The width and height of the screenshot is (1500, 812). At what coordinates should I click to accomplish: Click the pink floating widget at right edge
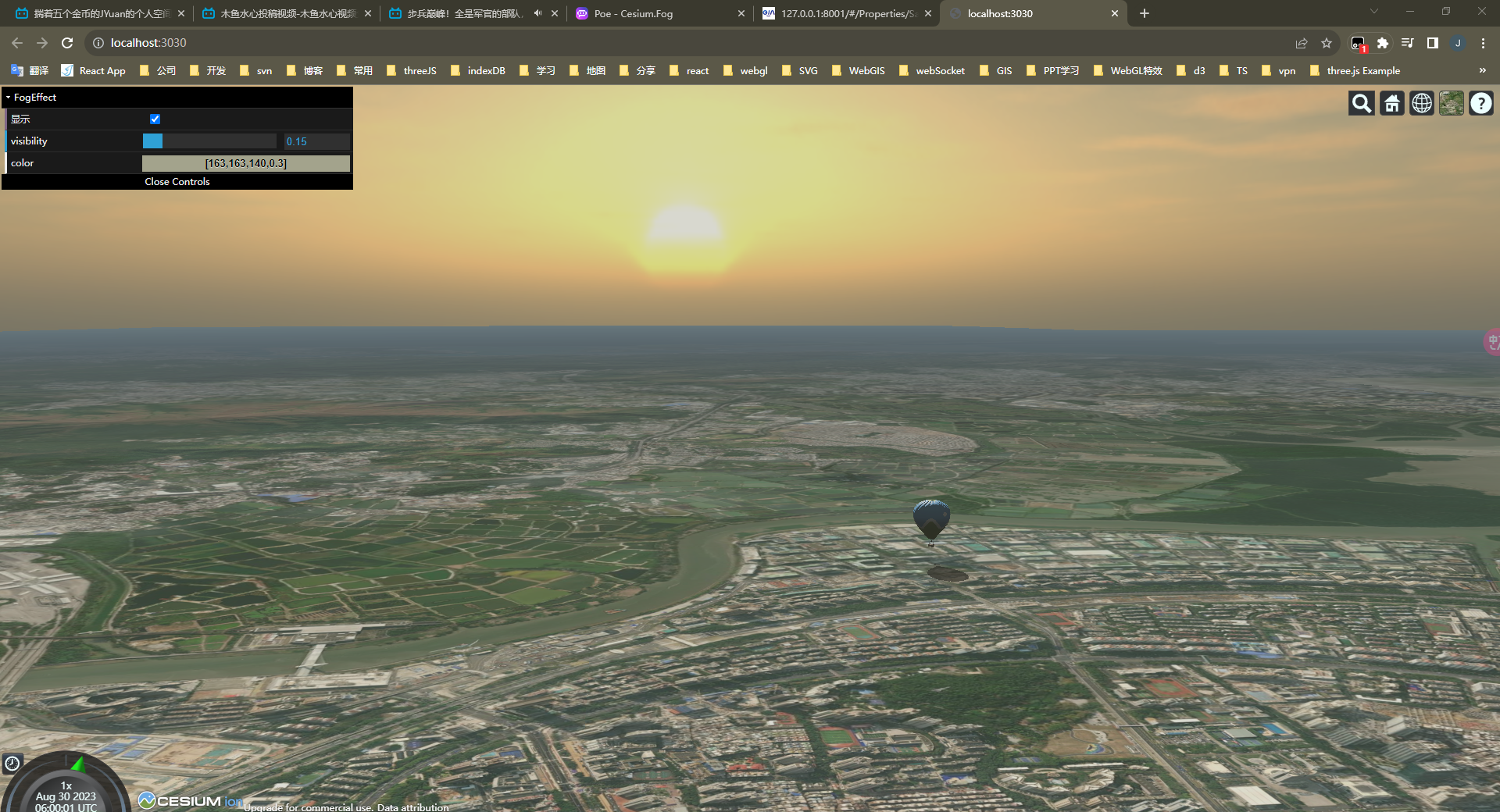tap(1491, 342)
